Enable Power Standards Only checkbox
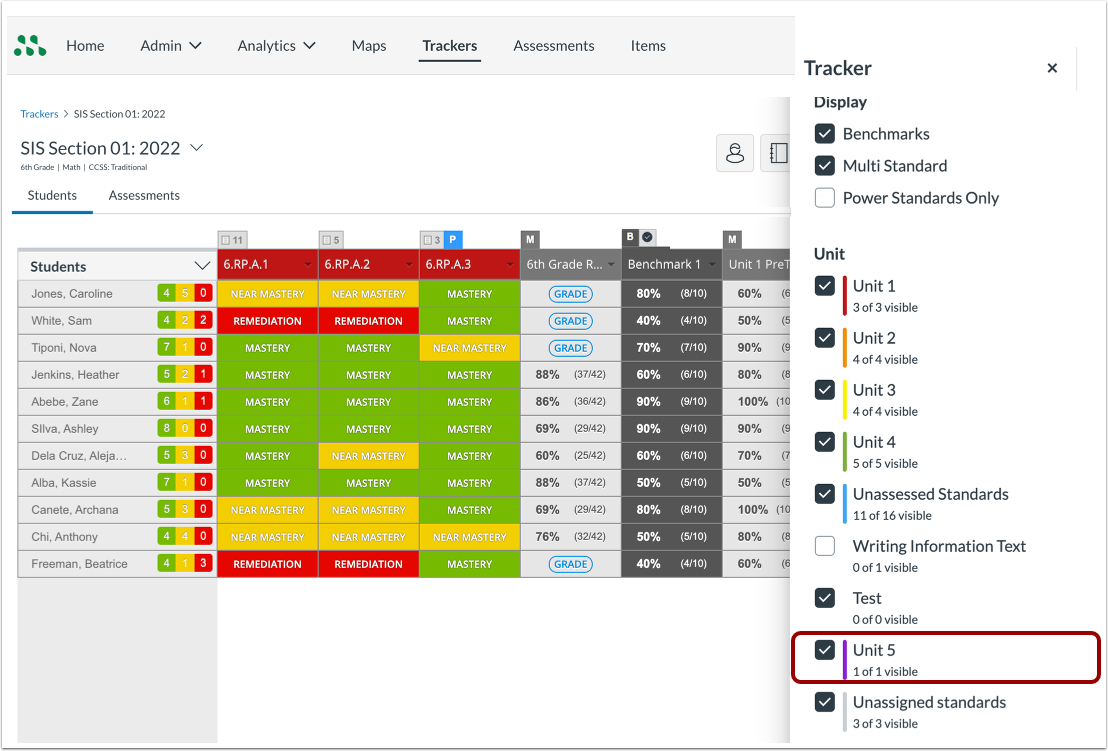The image size is (1108, 751). click(825, 197)
